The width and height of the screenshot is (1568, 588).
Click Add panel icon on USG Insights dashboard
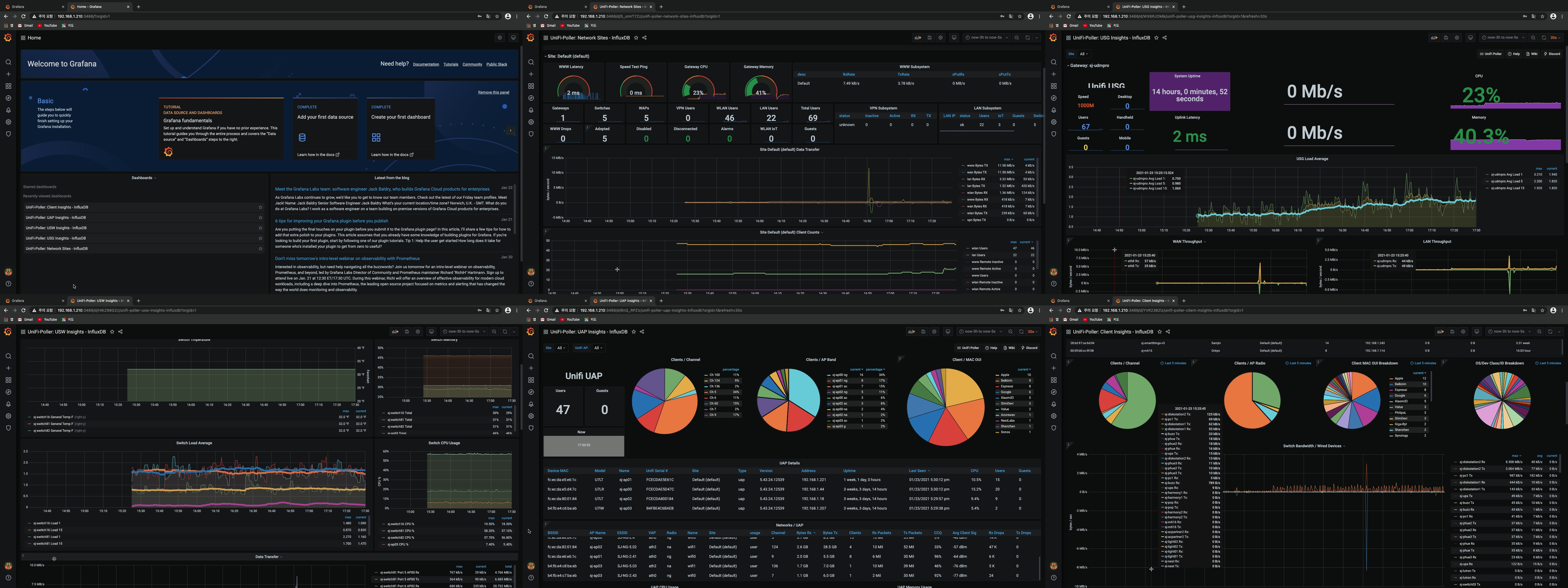click(x=1434, y=38)
